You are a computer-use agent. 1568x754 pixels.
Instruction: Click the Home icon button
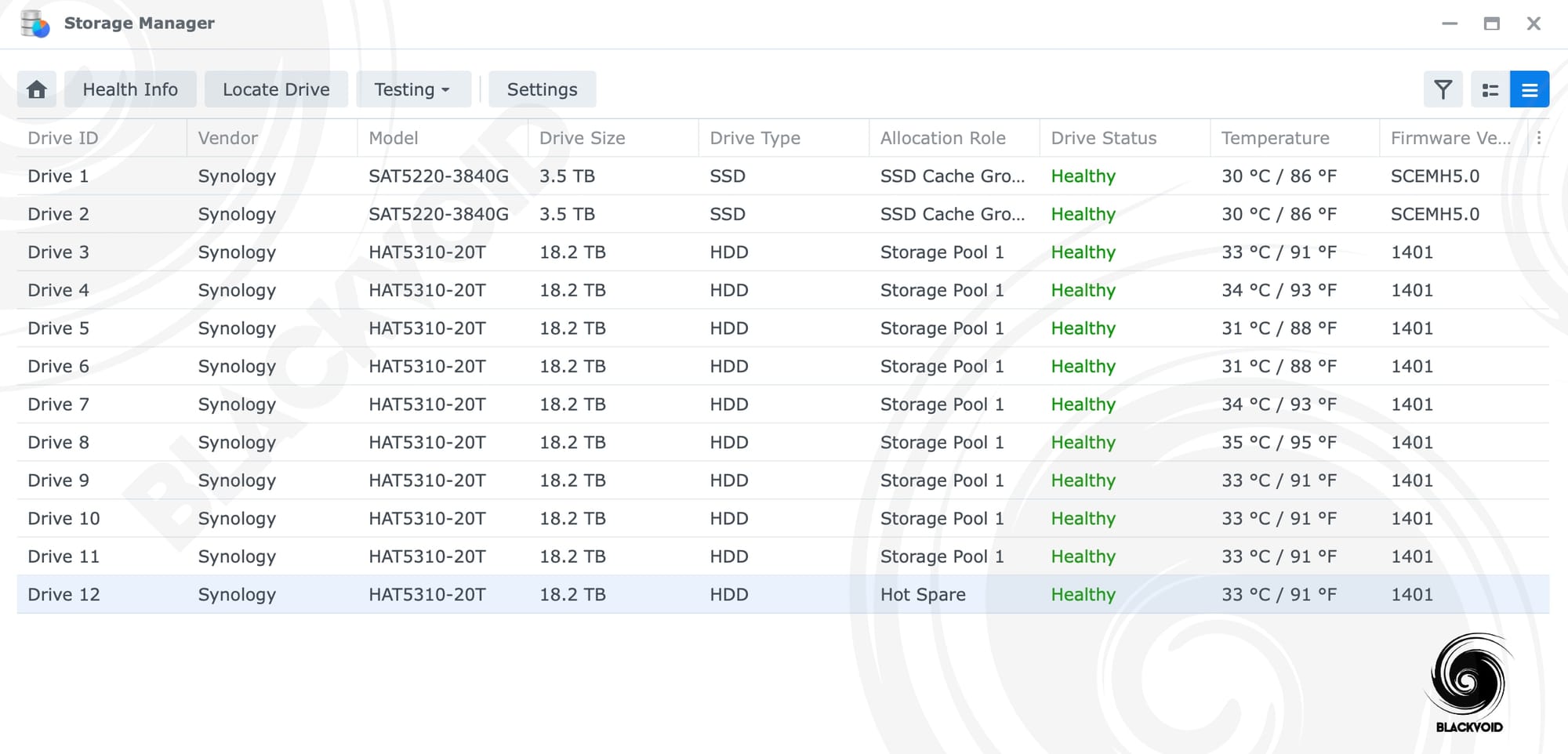click(37, 89)
